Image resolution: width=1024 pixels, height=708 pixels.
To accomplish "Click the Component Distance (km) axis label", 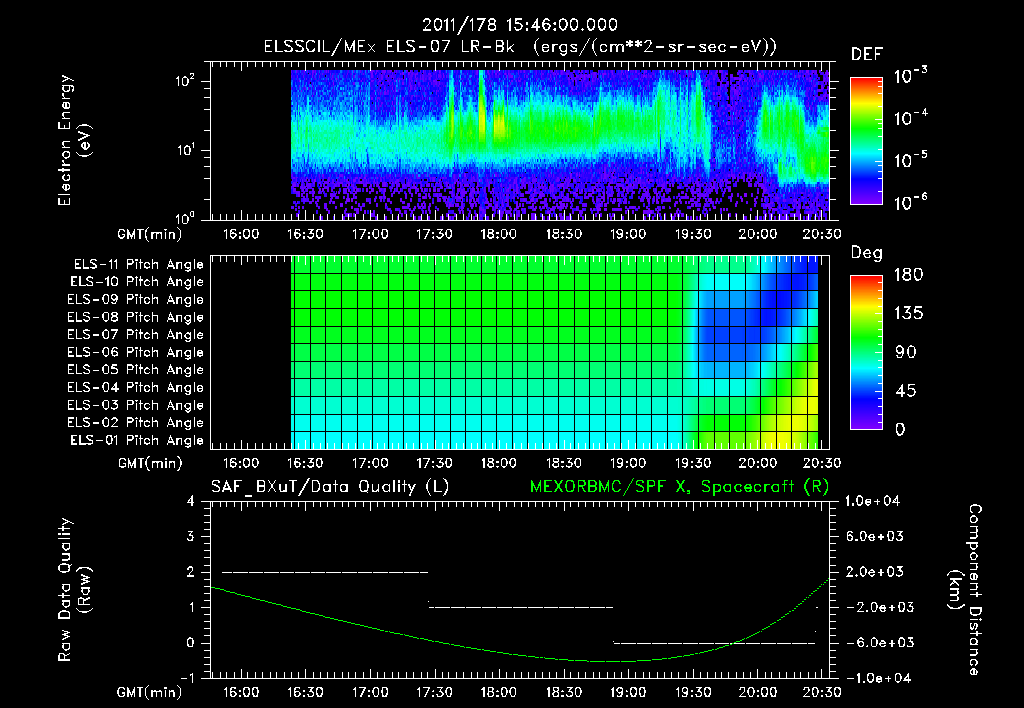I will 965,590.
